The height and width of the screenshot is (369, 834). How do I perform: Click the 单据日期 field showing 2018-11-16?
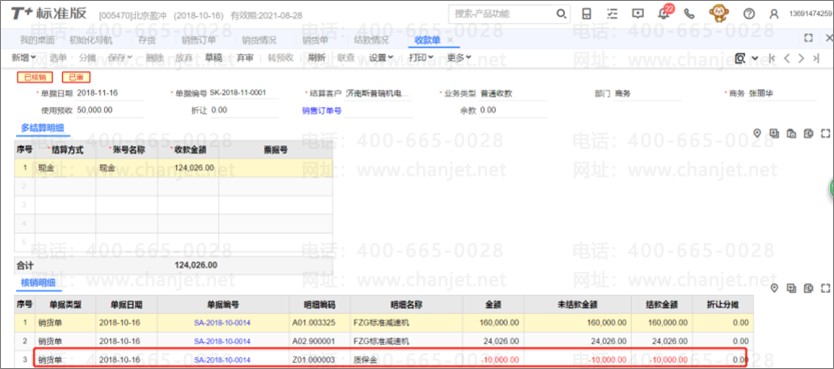[x=110, y=93]
